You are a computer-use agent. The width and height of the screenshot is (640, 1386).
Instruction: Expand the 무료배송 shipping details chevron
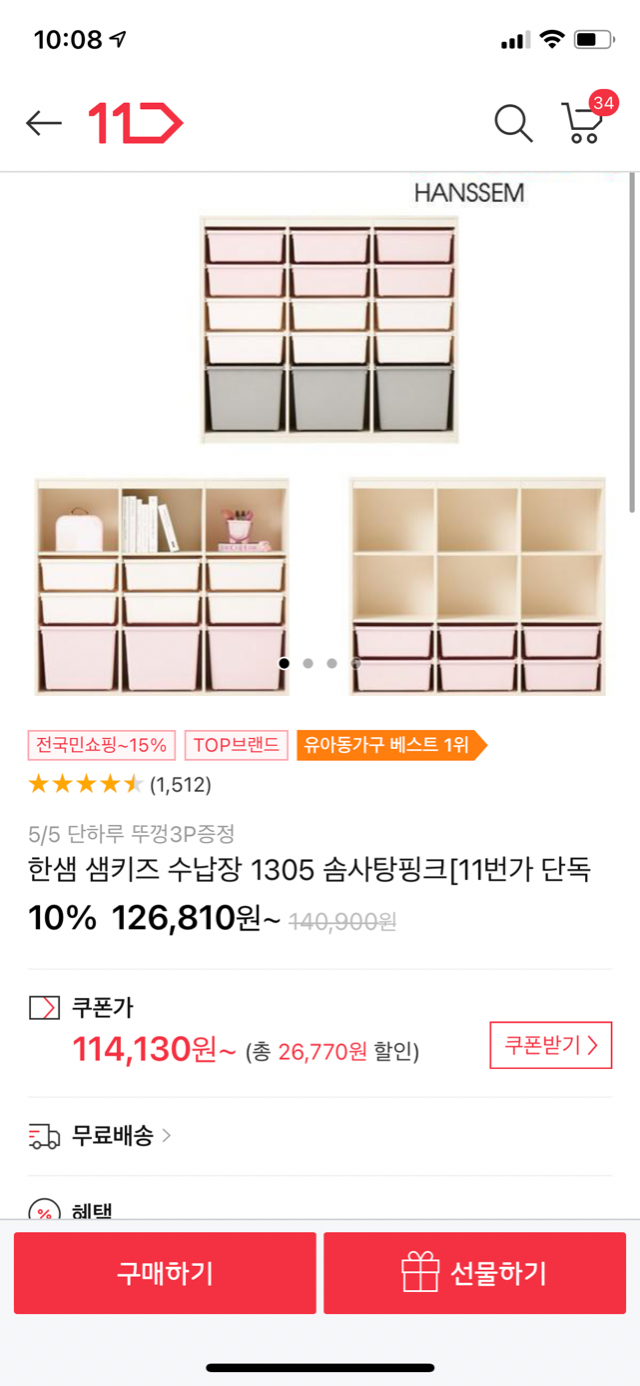(167, 1136)
